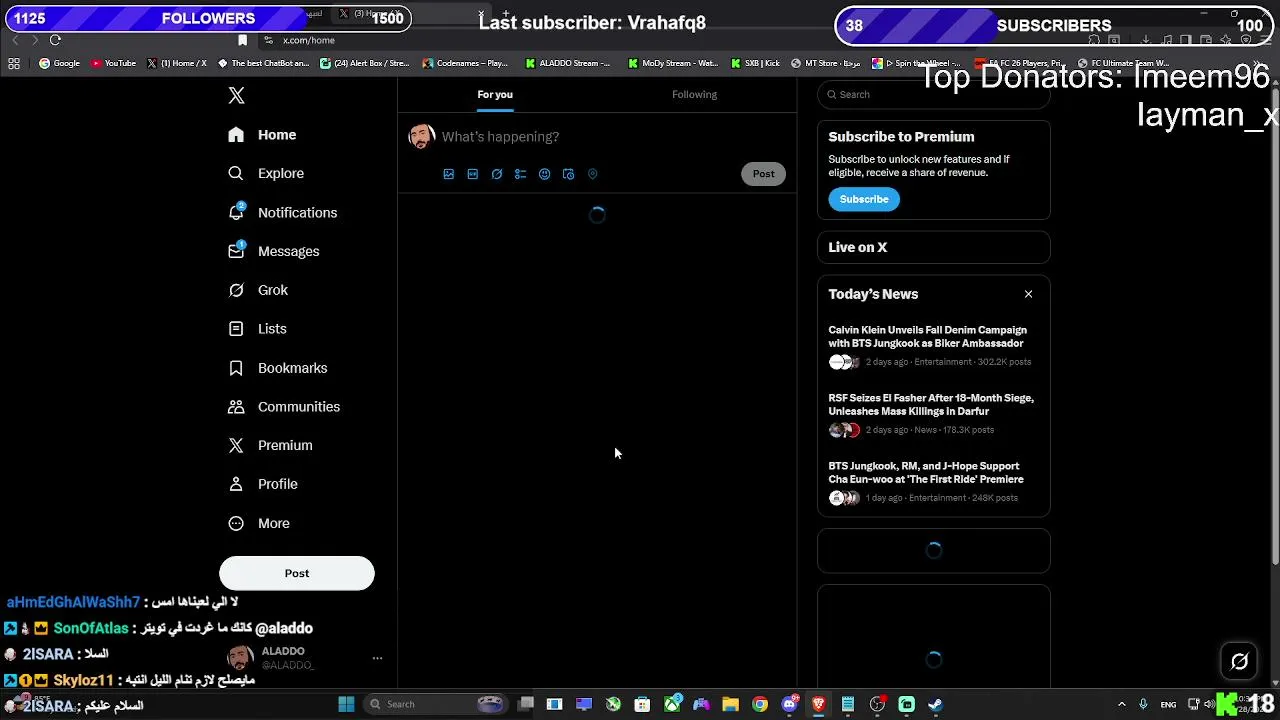Open the Google bookmark
This screenshot has height=720, width=1280.
(x=59, y=63)
